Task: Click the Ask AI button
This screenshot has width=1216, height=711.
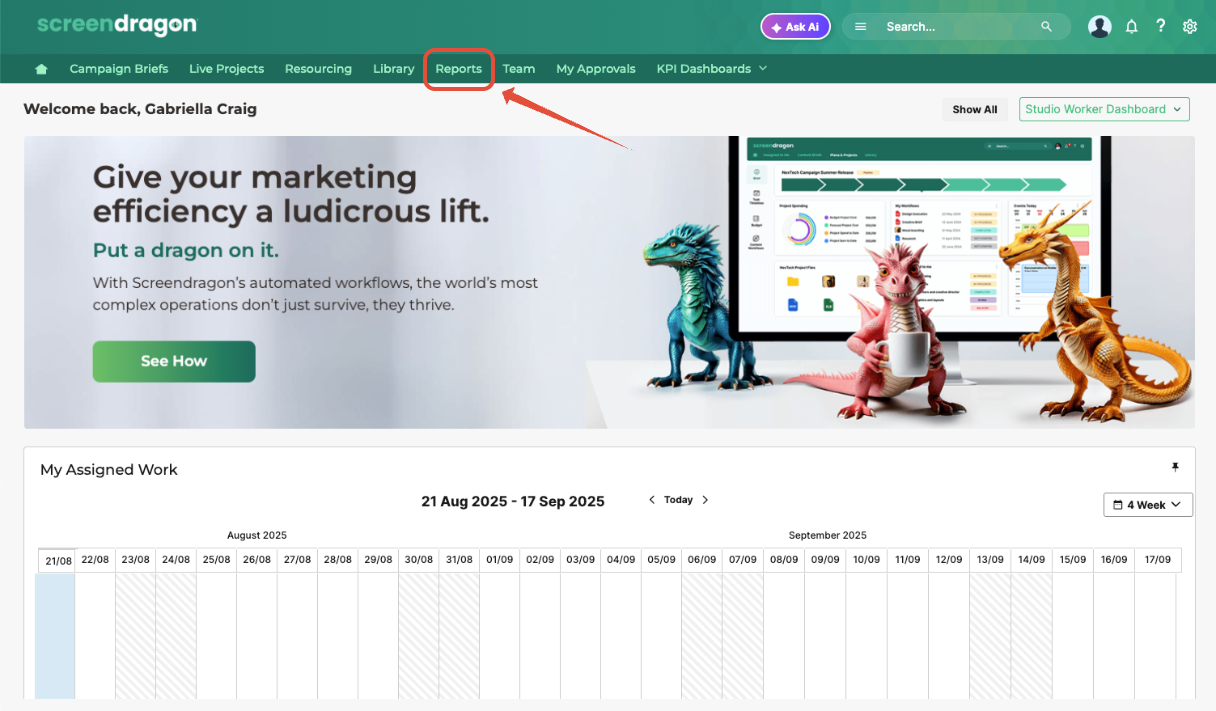Action: [796, 27]
